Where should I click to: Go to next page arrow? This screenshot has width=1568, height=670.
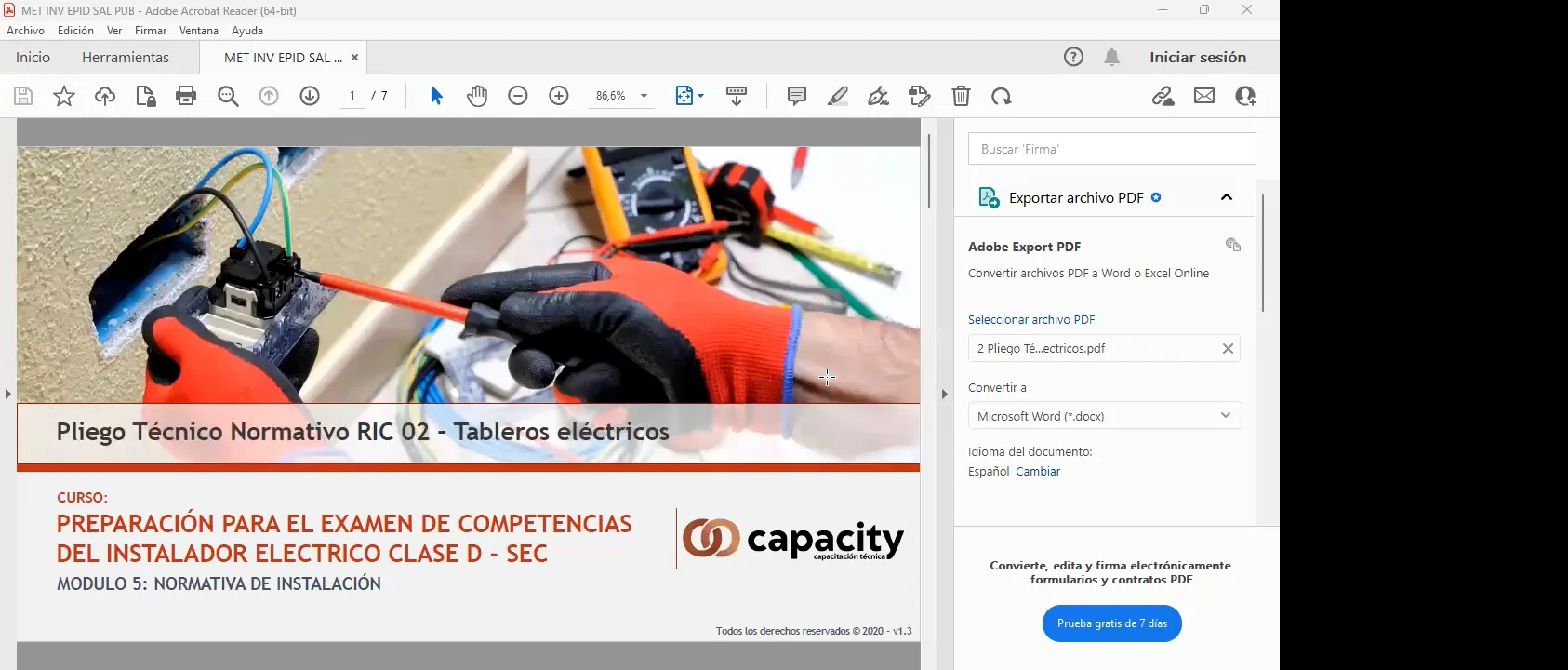coord(310,96)
